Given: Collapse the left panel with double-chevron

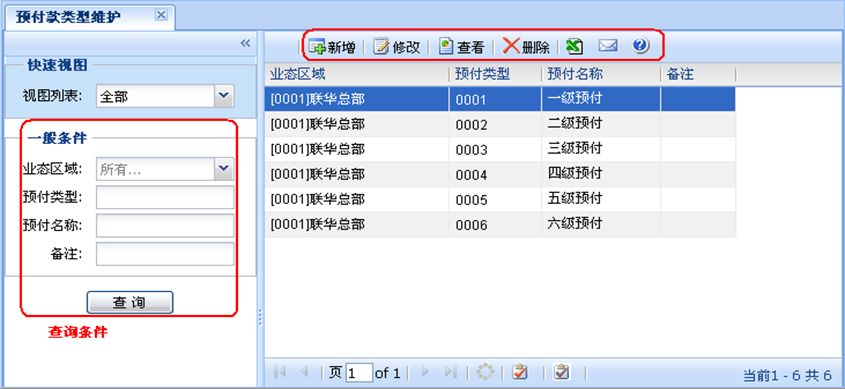Looking at the screenshot, I should (x=245, y=43).
